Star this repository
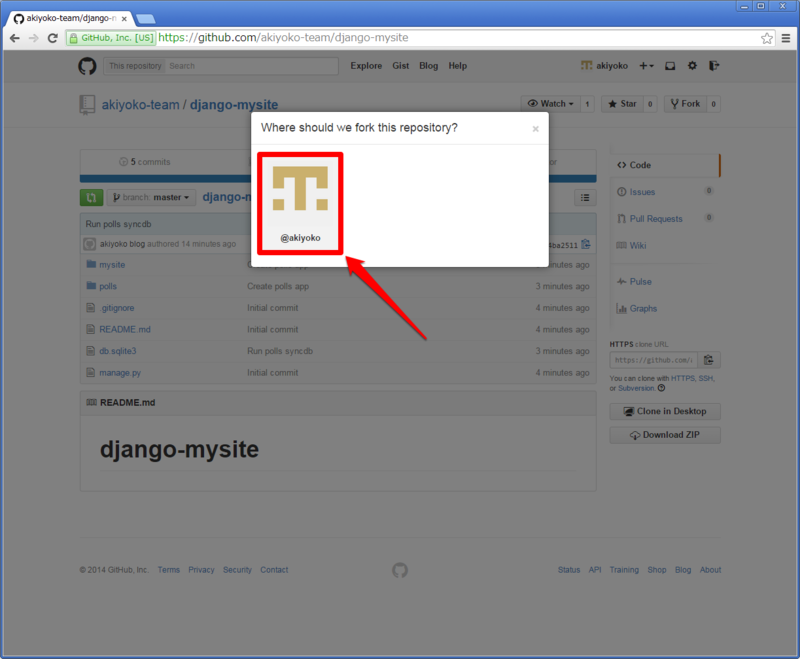 [622, 104]
